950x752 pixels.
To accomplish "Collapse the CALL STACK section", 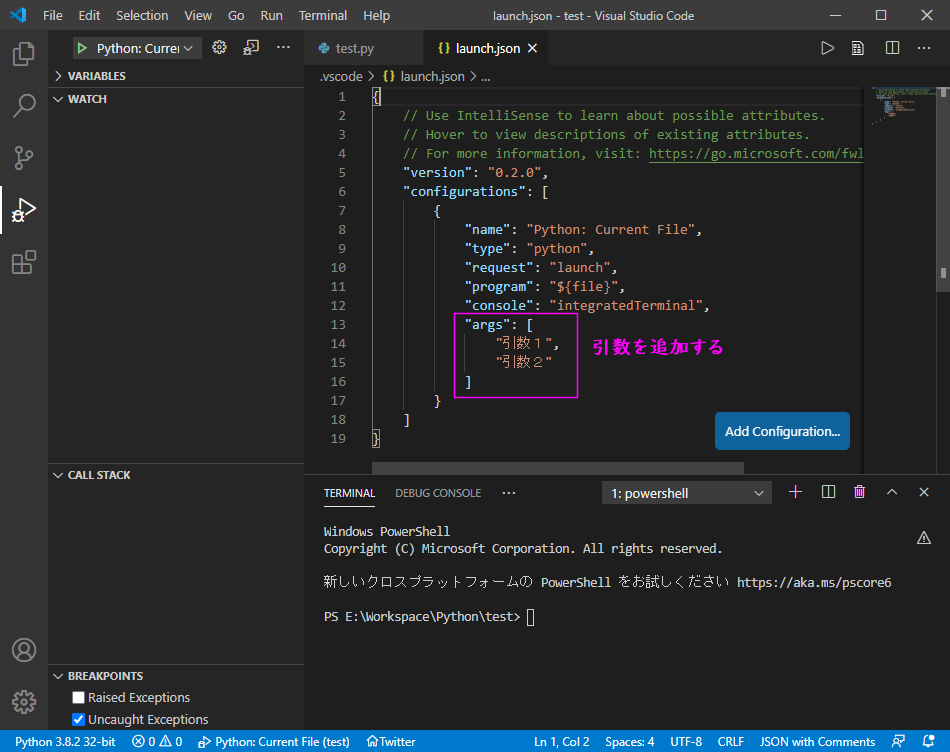I will (176, 475).
